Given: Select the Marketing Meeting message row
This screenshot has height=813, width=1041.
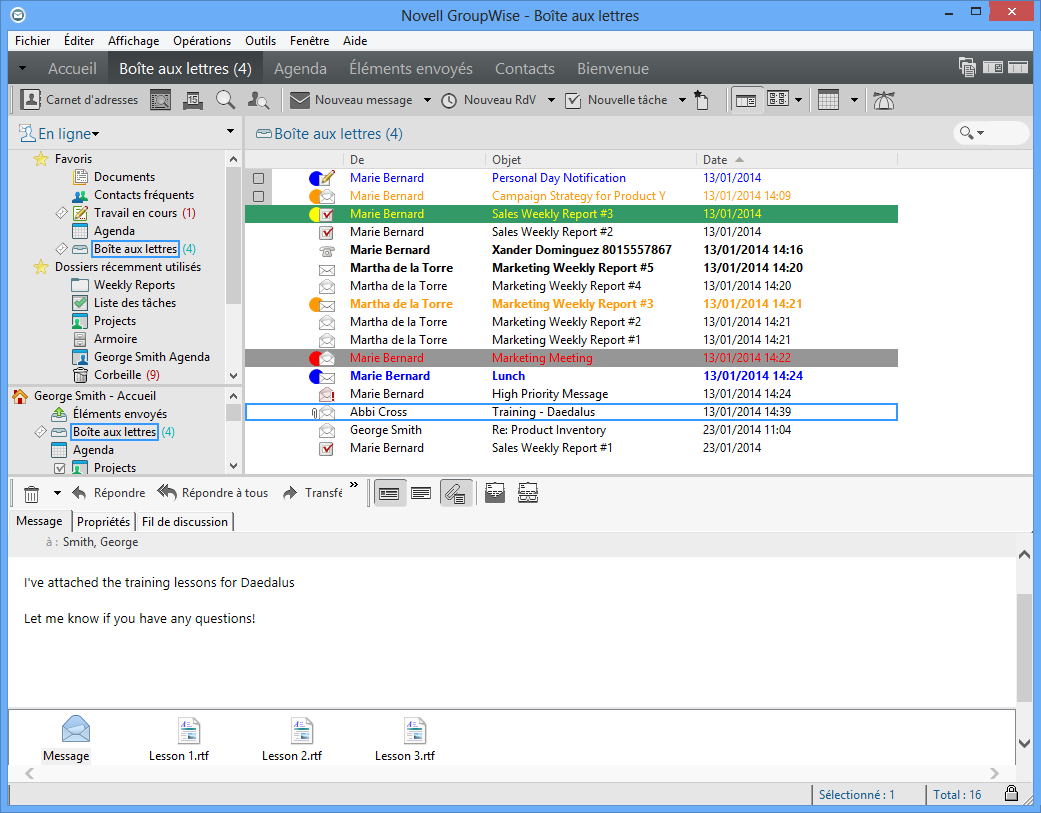Looking at the screenshot, I should 571,358.
